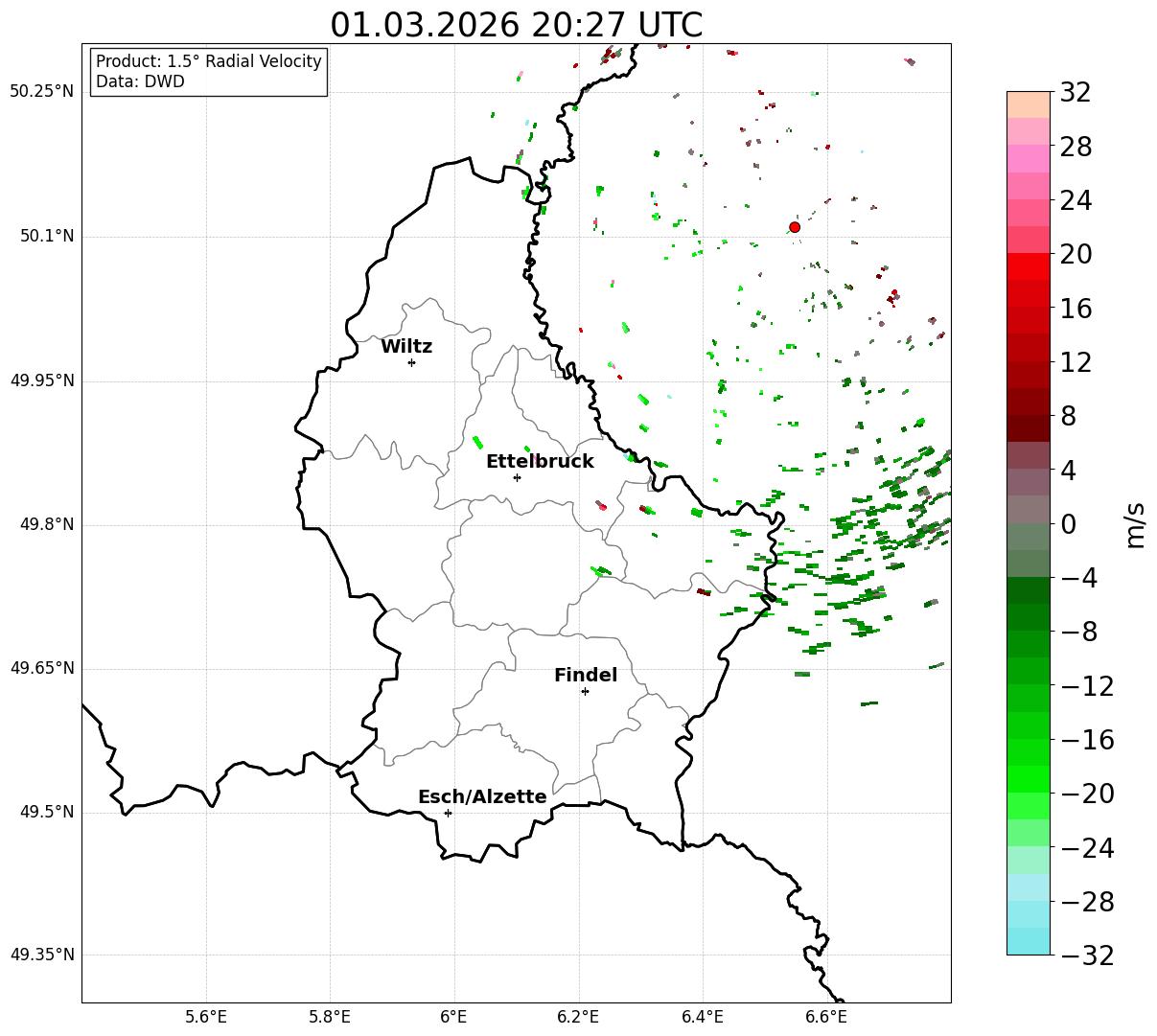Click the Wiltz city label

tap(406, 347)
